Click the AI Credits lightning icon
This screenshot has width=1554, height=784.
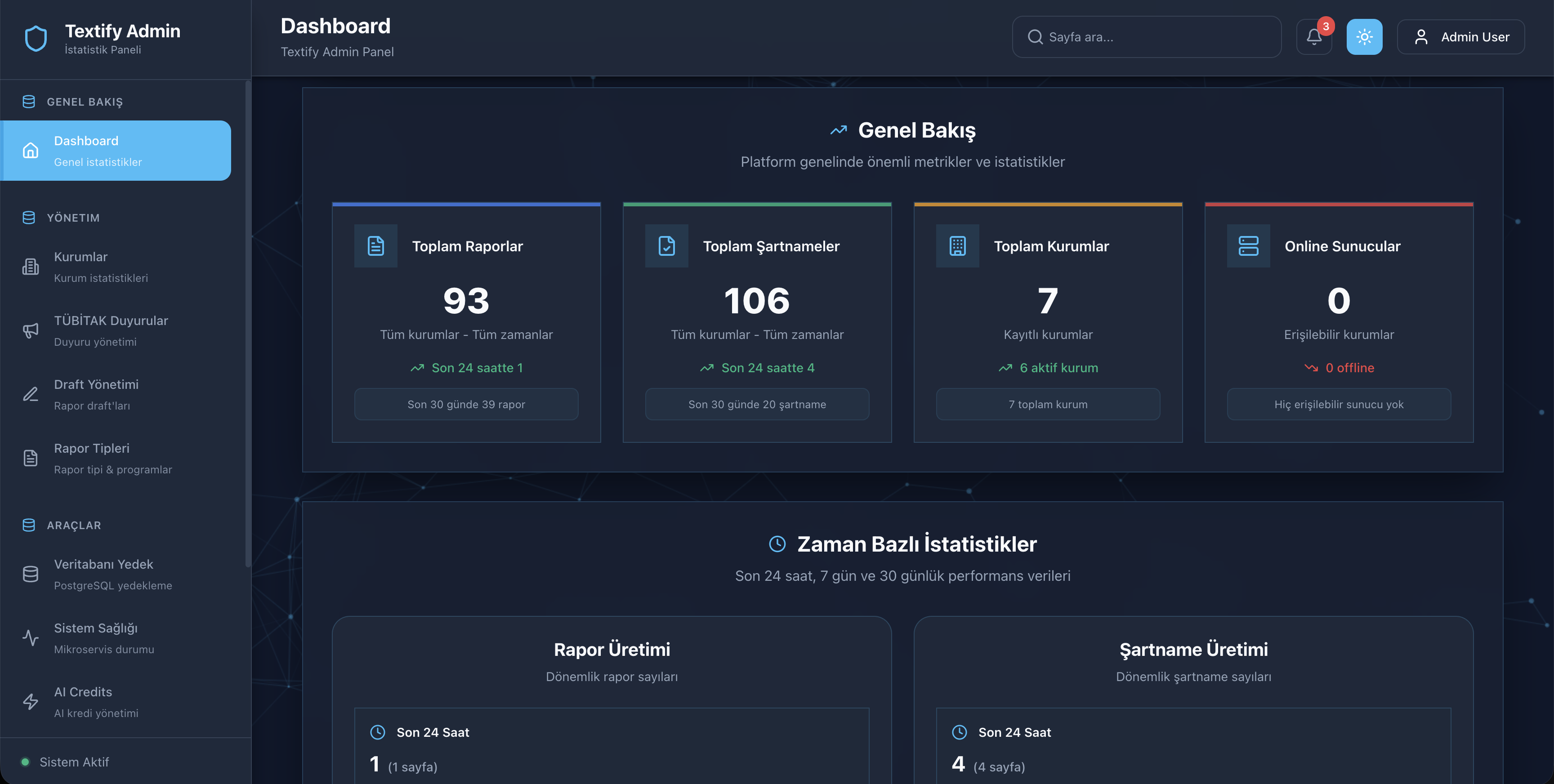30,702
